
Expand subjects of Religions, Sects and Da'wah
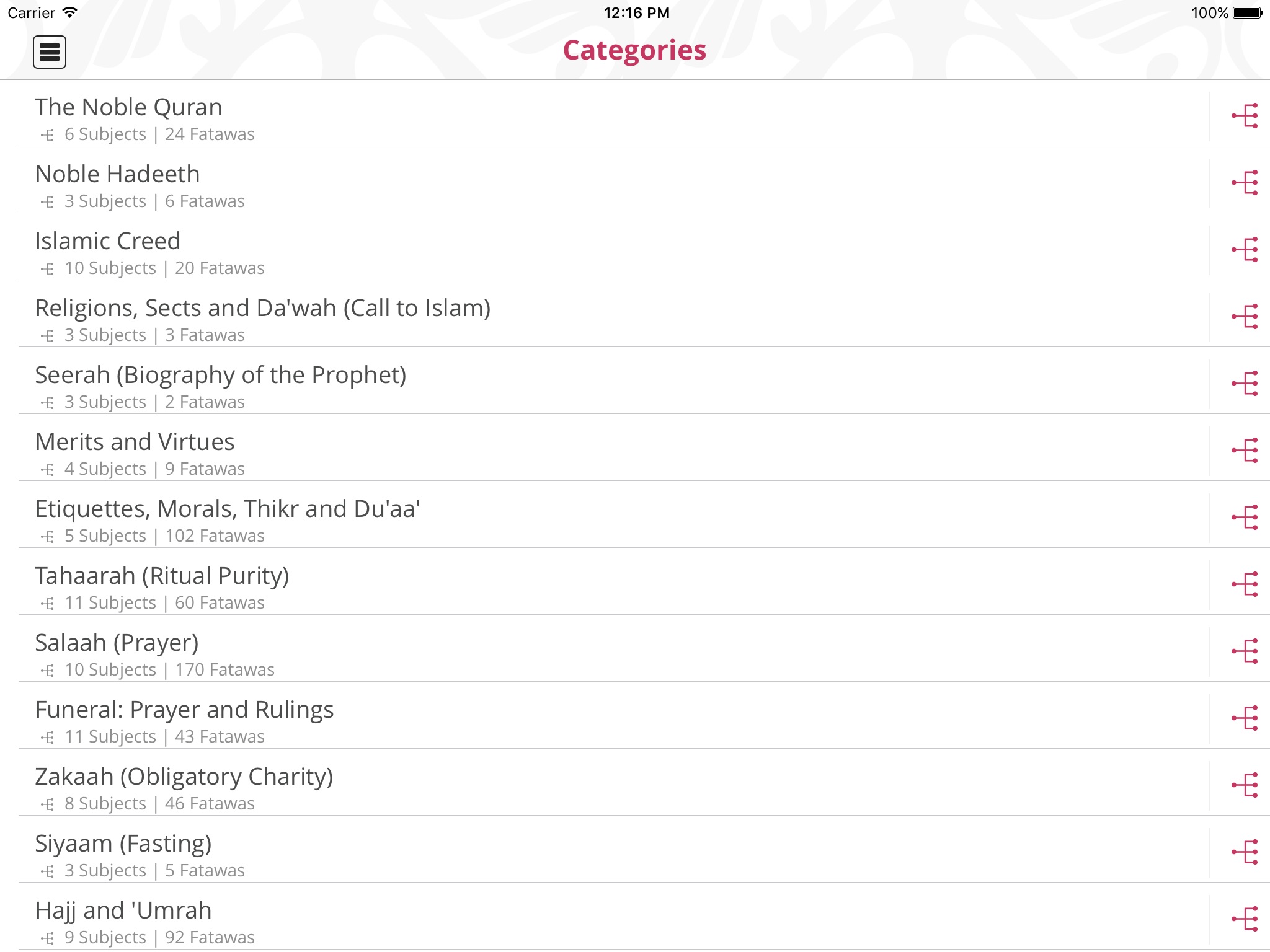[1244, 317]
